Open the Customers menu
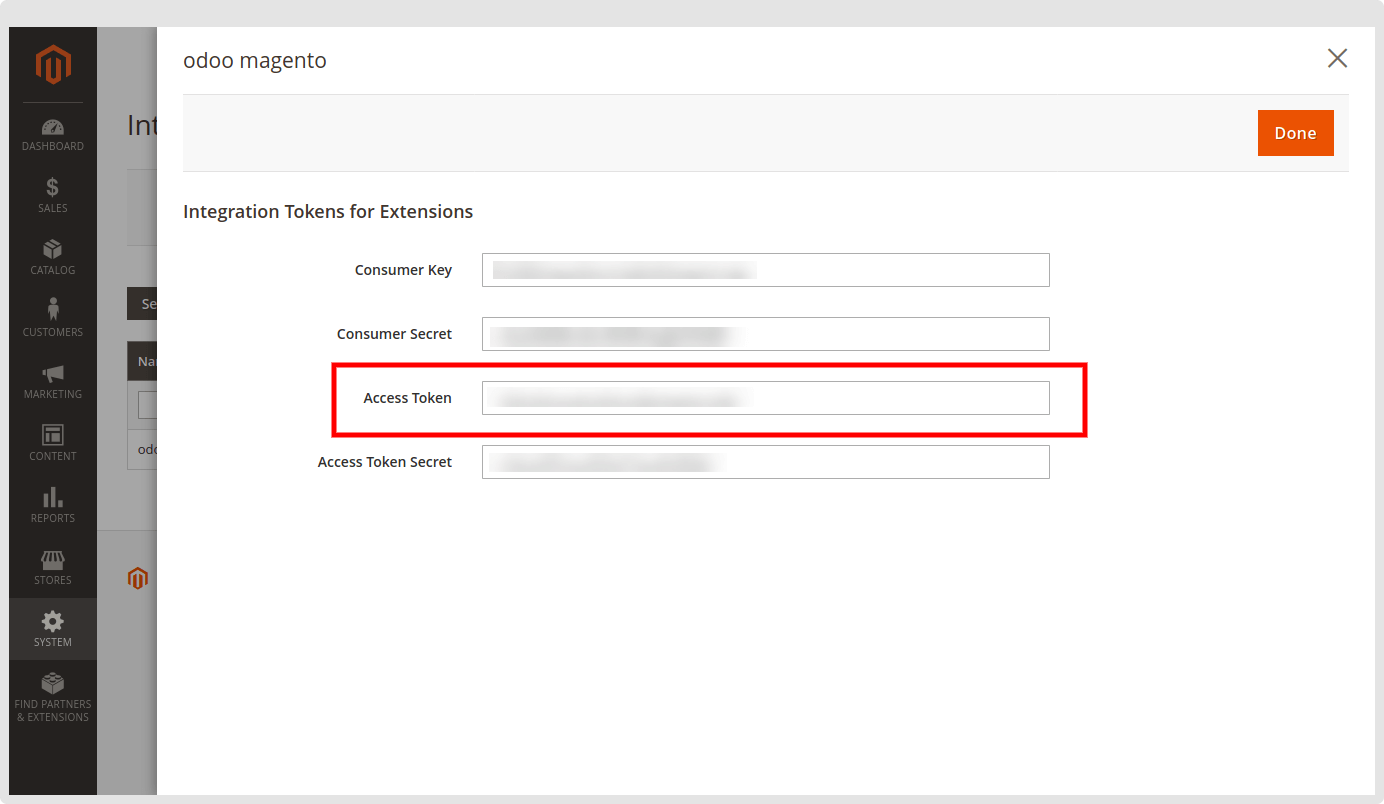 pos(53,320)
